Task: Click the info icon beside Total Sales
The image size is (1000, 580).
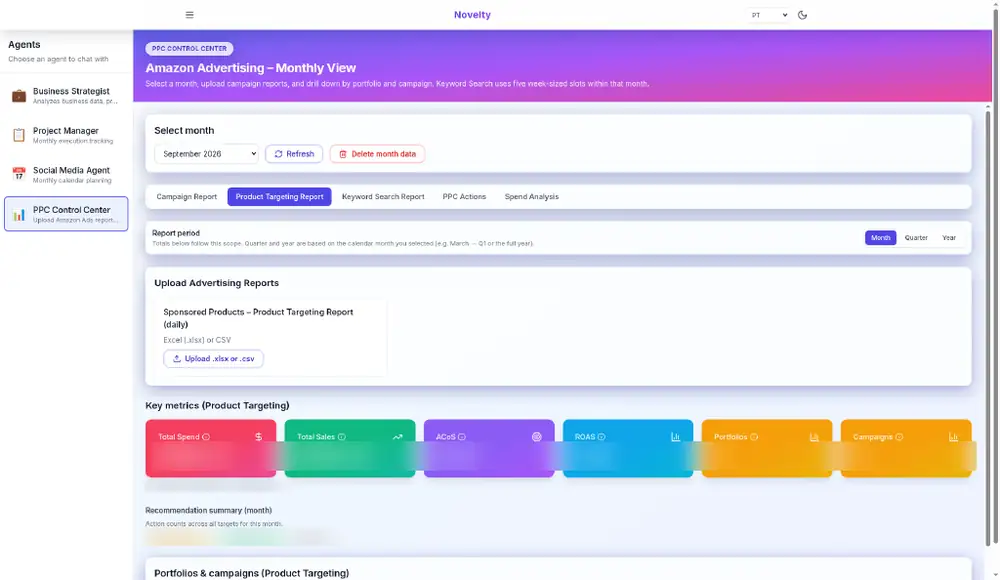Action: pos(342,437)
